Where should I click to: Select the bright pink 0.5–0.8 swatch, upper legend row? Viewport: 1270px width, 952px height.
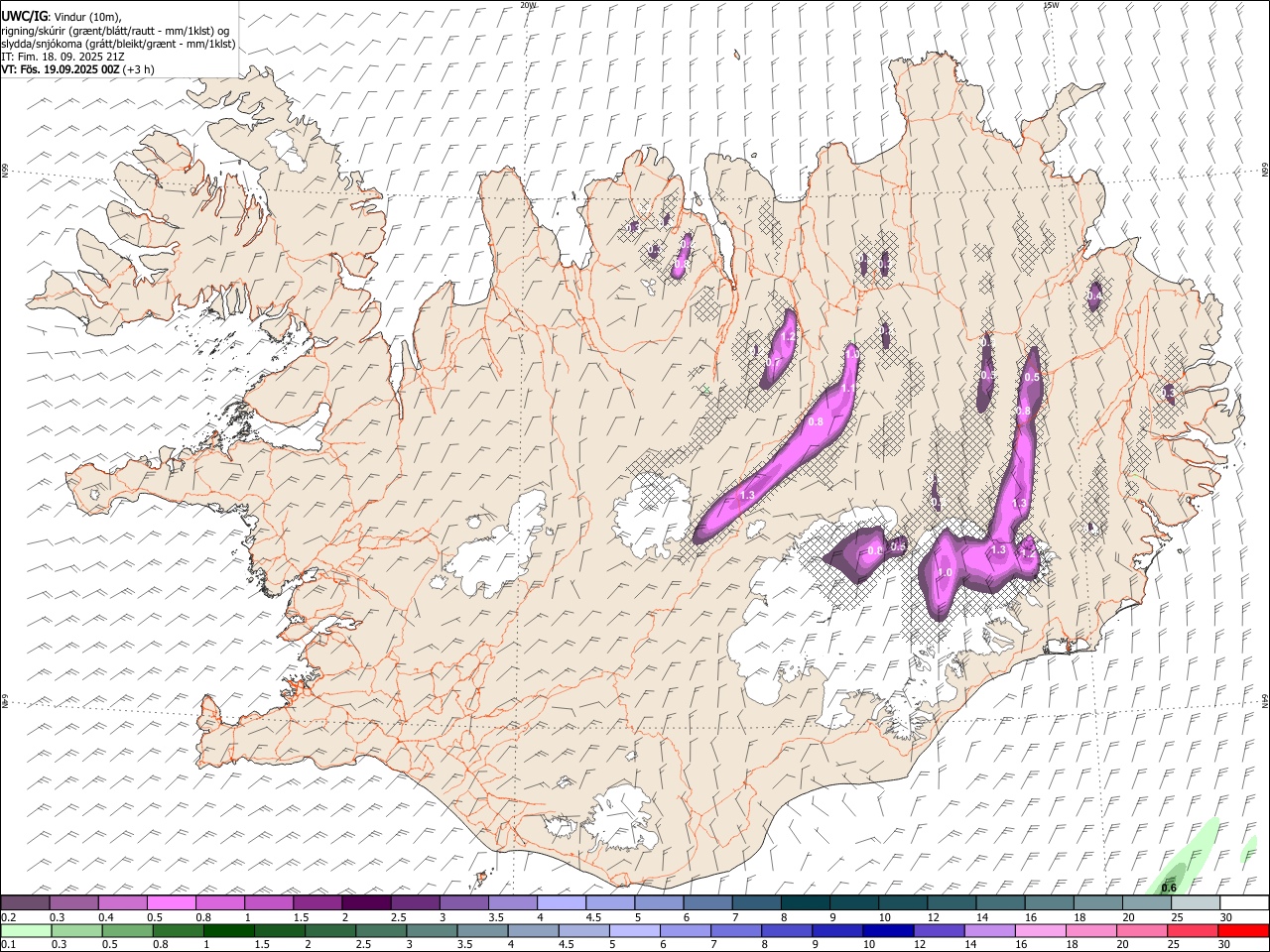pyautogui.click(x=171, y=902)
